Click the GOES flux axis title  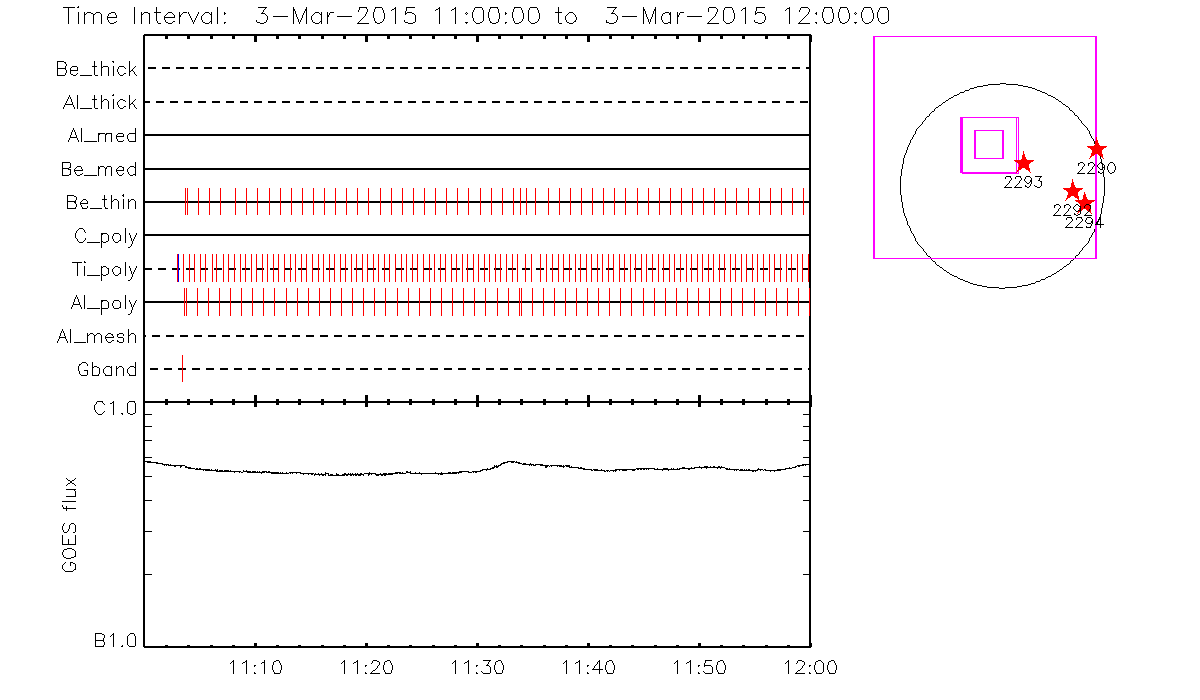tap(70, 525)
